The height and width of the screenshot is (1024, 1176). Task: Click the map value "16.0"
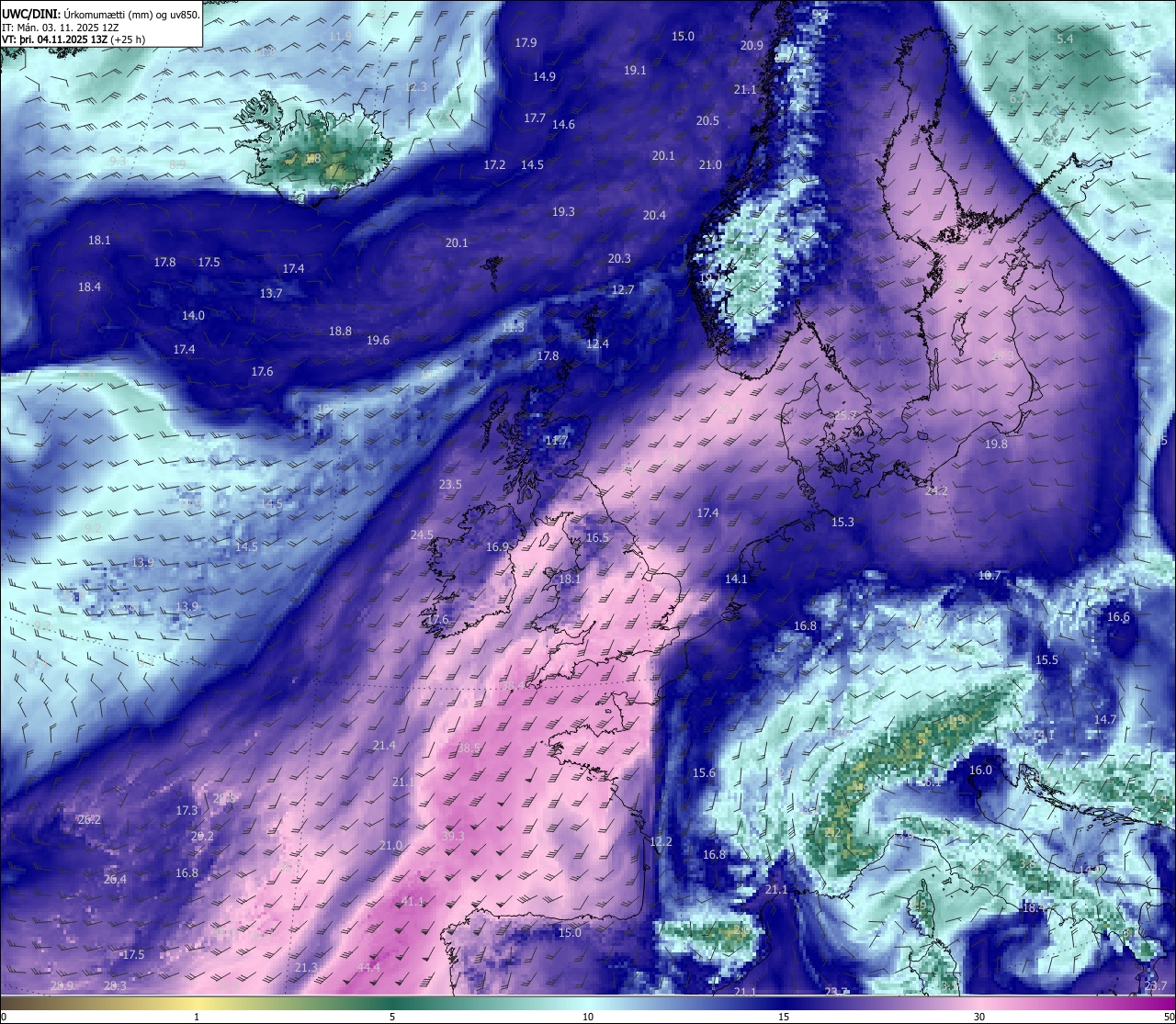(x=981, y=771)
